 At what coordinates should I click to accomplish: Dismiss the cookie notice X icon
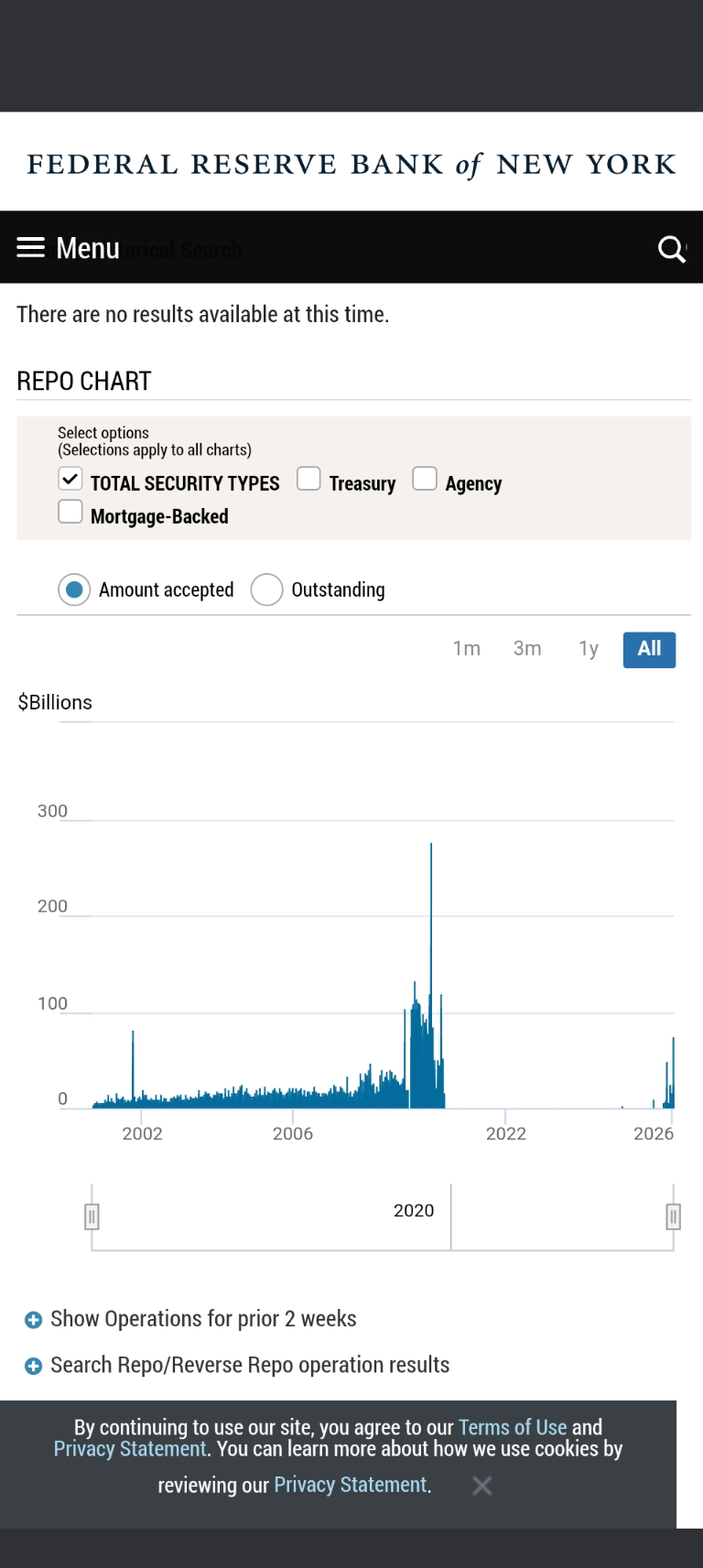[482, 1486]
